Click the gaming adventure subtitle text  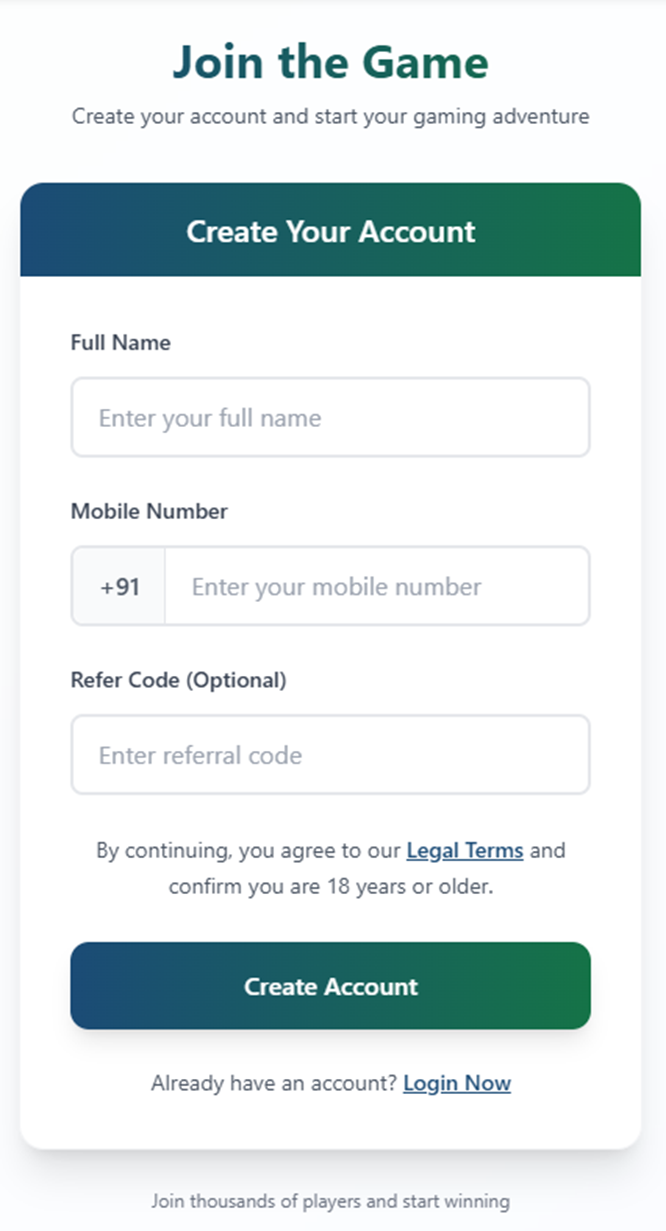coord(330,117)
